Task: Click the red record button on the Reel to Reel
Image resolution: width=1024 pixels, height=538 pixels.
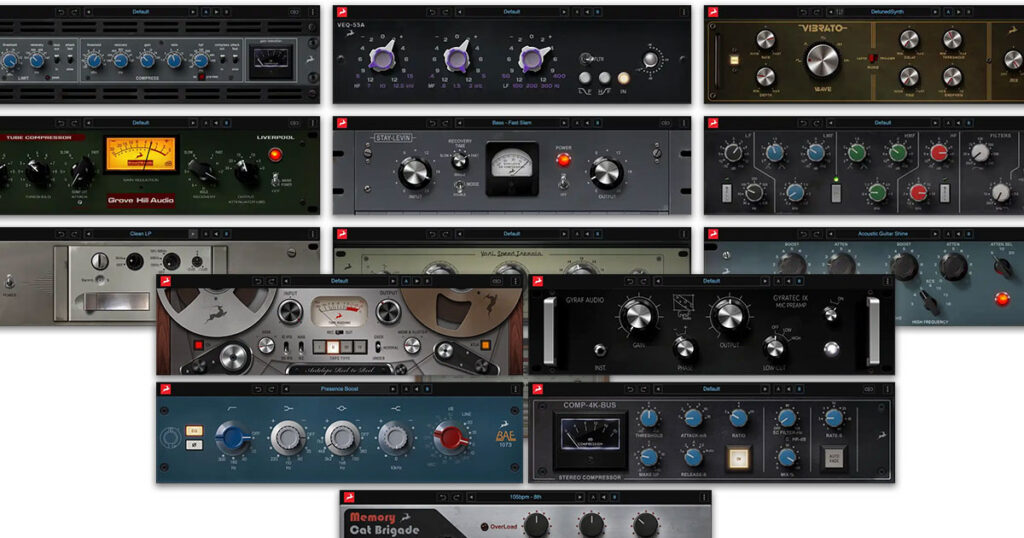Action: pos(199,345)
